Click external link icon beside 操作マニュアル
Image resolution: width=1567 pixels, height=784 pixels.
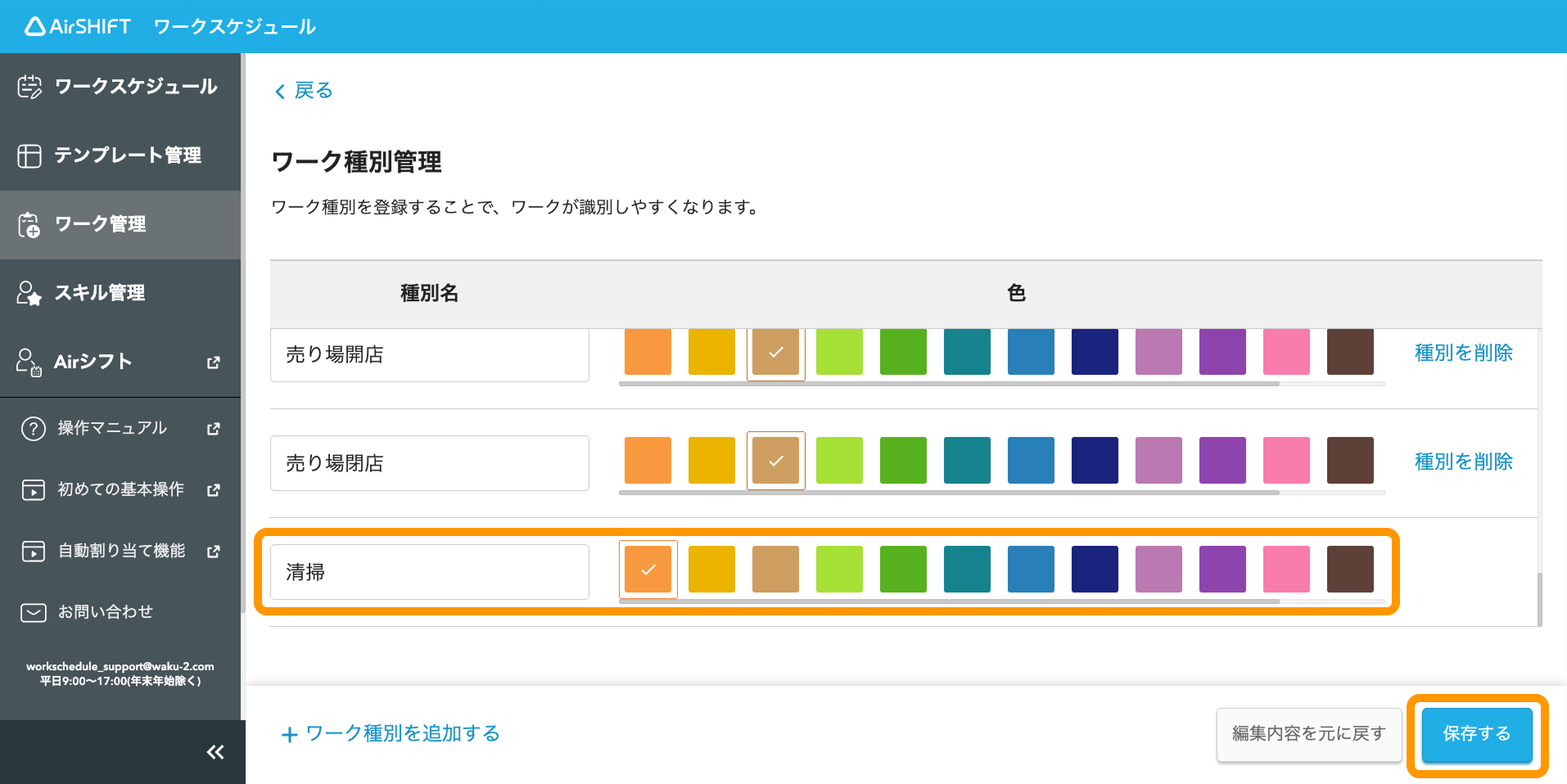(214, 428)
